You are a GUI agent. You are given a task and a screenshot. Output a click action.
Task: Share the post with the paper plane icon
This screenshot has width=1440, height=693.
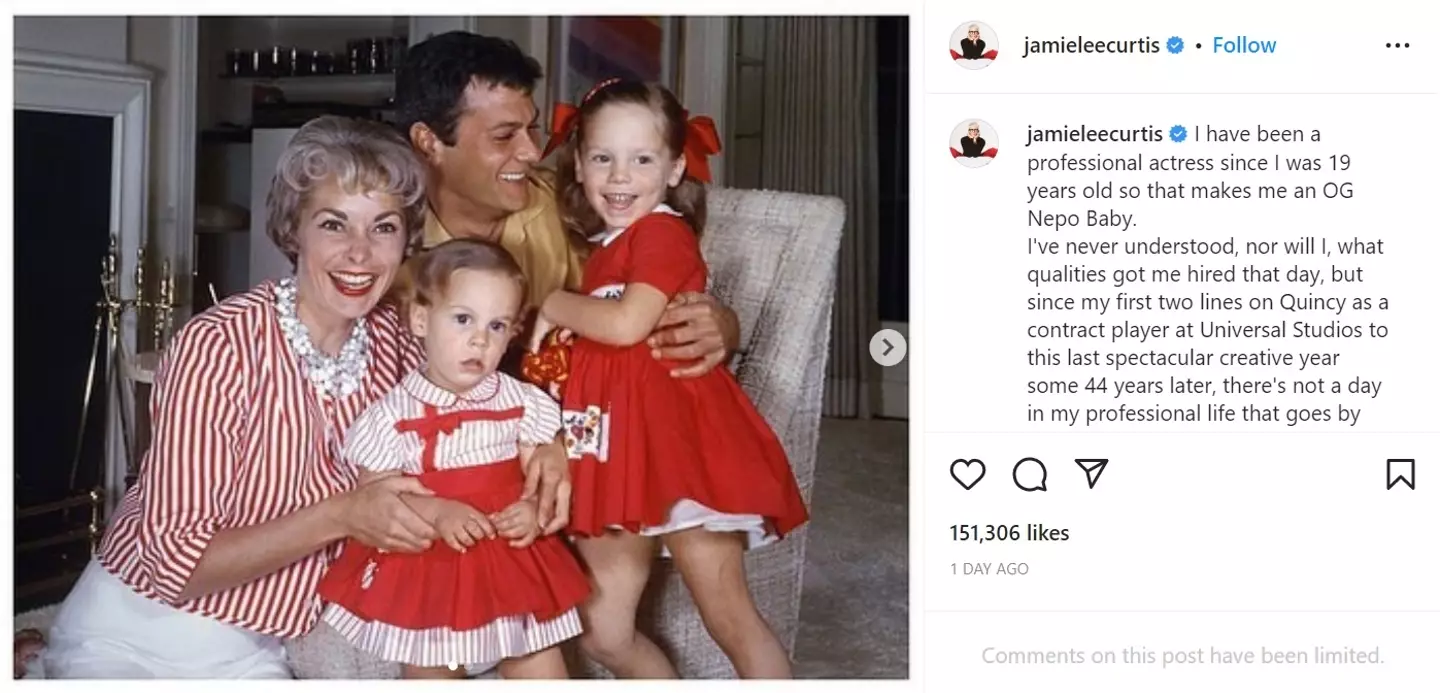pos(1091,474)
